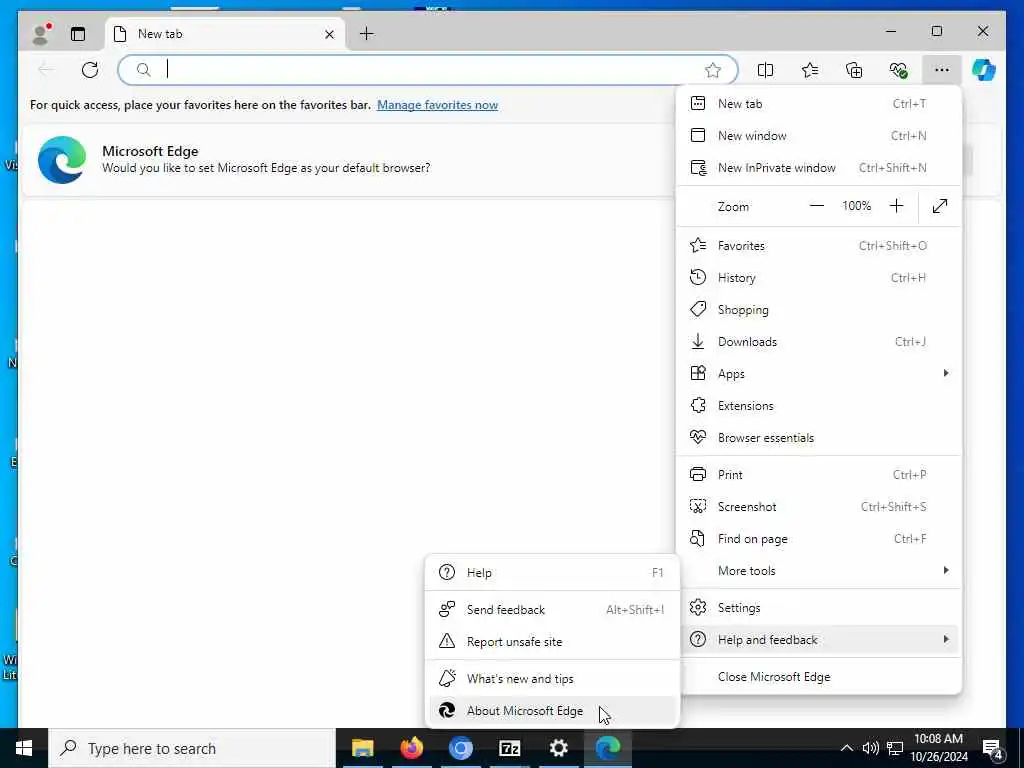The image size is (1024, 768).
Task: Open Collections toolbar icon
Action: 854,70
